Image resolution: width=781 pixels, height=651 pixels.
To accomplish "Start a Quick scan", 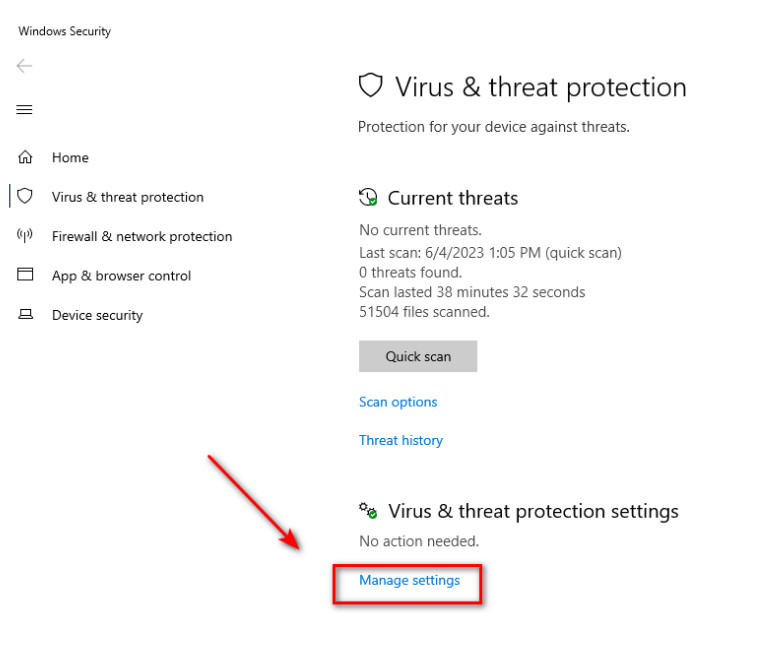I will click(x=418, y=356).
